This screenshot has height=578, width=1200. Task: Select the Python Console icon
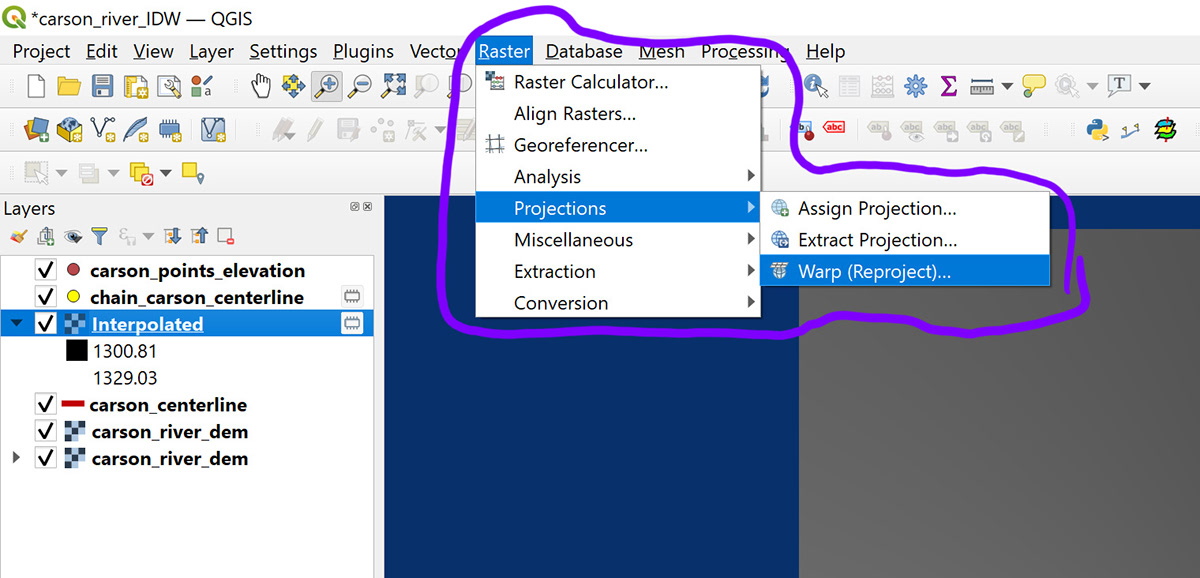[x=1097, y=130]
